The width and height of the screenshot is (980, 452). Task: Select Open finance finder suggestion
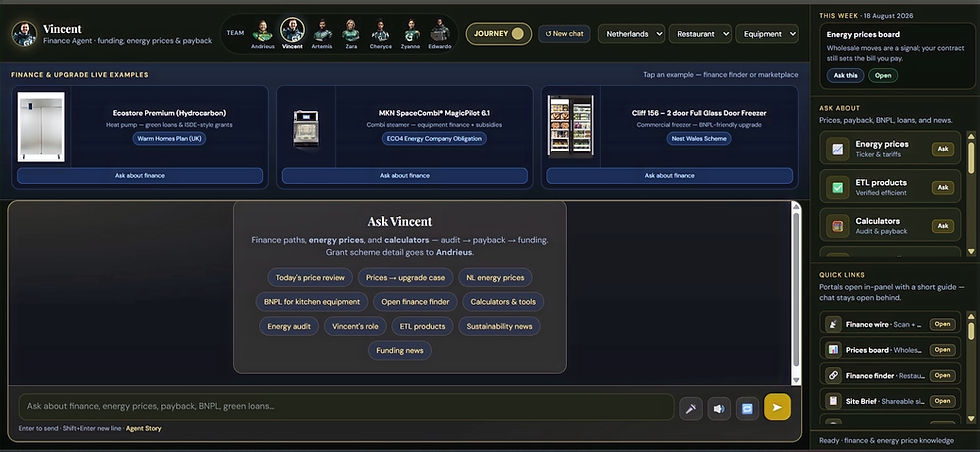click(416, 302)
